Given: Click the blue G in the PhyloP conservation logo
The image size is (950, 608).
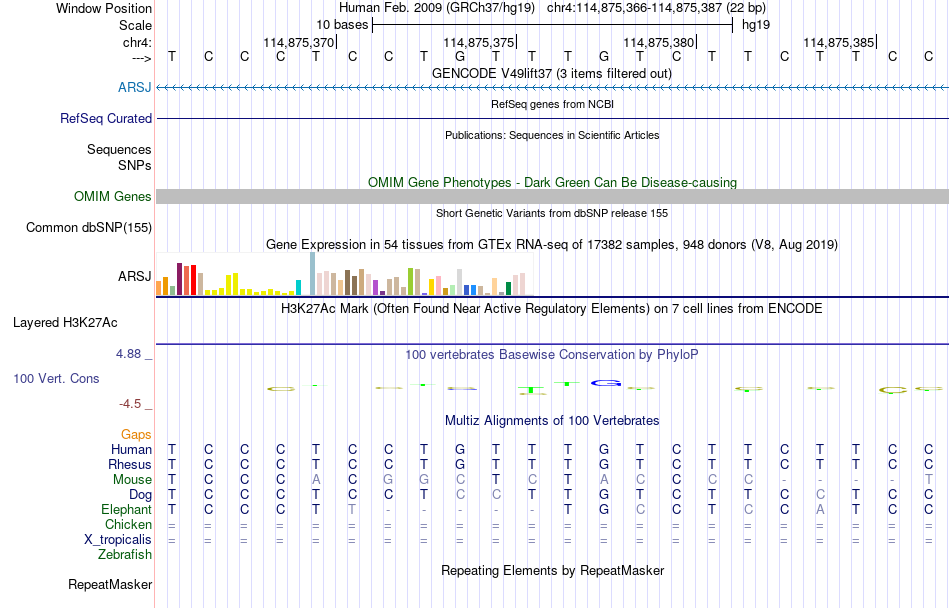Looking at the screenshot, I should (606, 383).
